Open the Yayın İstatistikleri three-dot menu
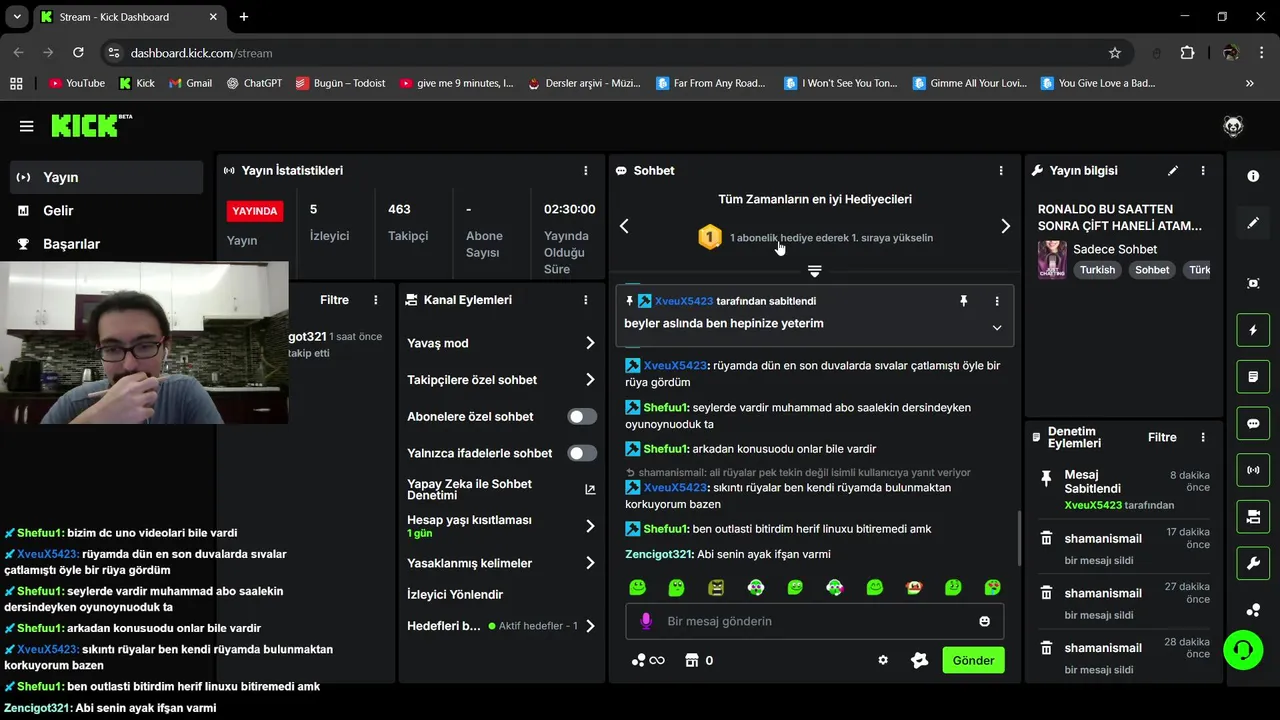1280x720 pixels. [586, 171]
